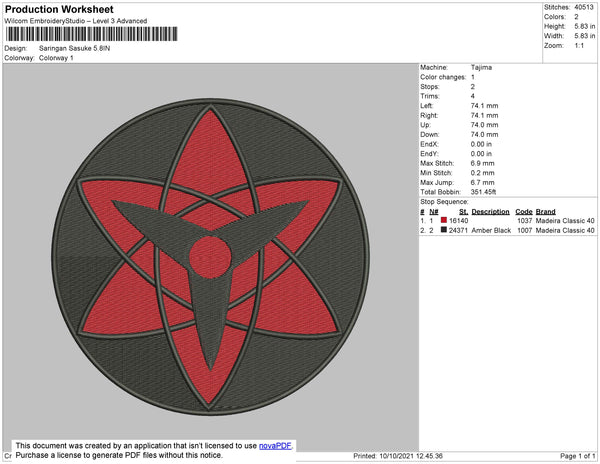This screenshot has height=464, width=600.
Task: Open the novaPDF link
Action: (x=275, y=446)
